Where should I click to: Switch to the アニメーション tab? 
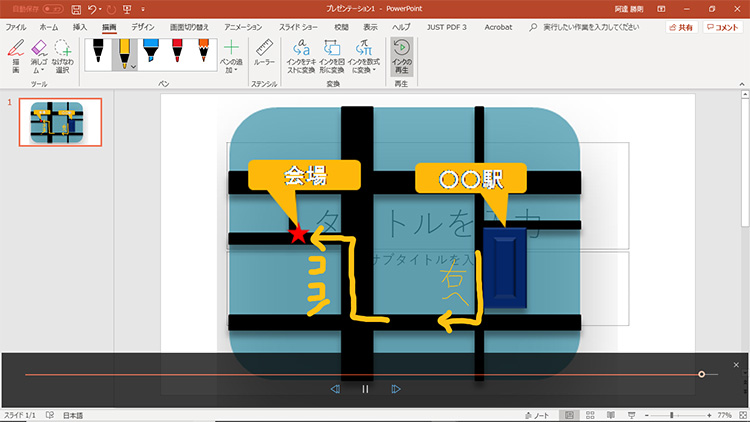(243, 28)
